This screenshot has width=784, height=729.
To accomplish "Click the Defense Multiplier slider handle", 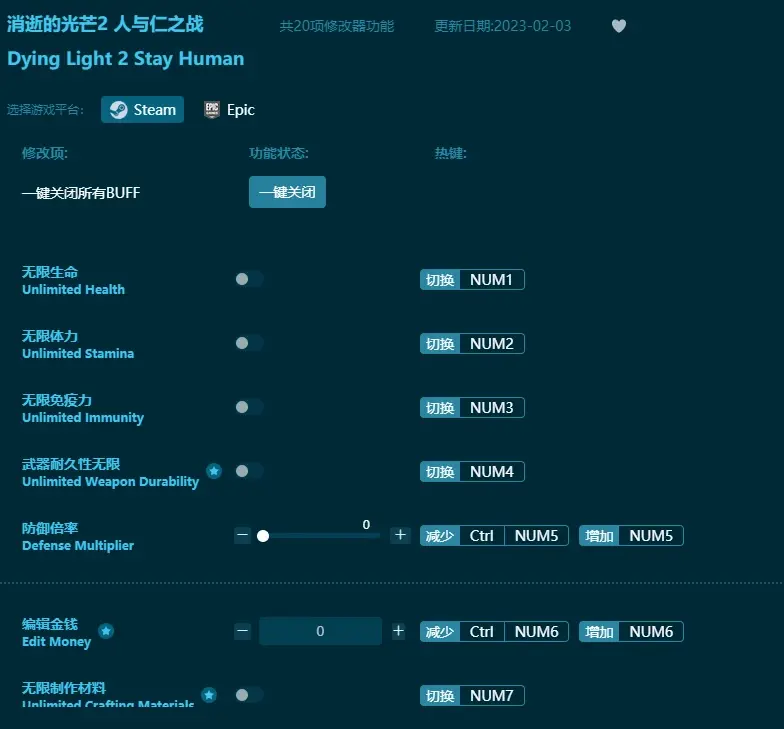I will 263,536.
